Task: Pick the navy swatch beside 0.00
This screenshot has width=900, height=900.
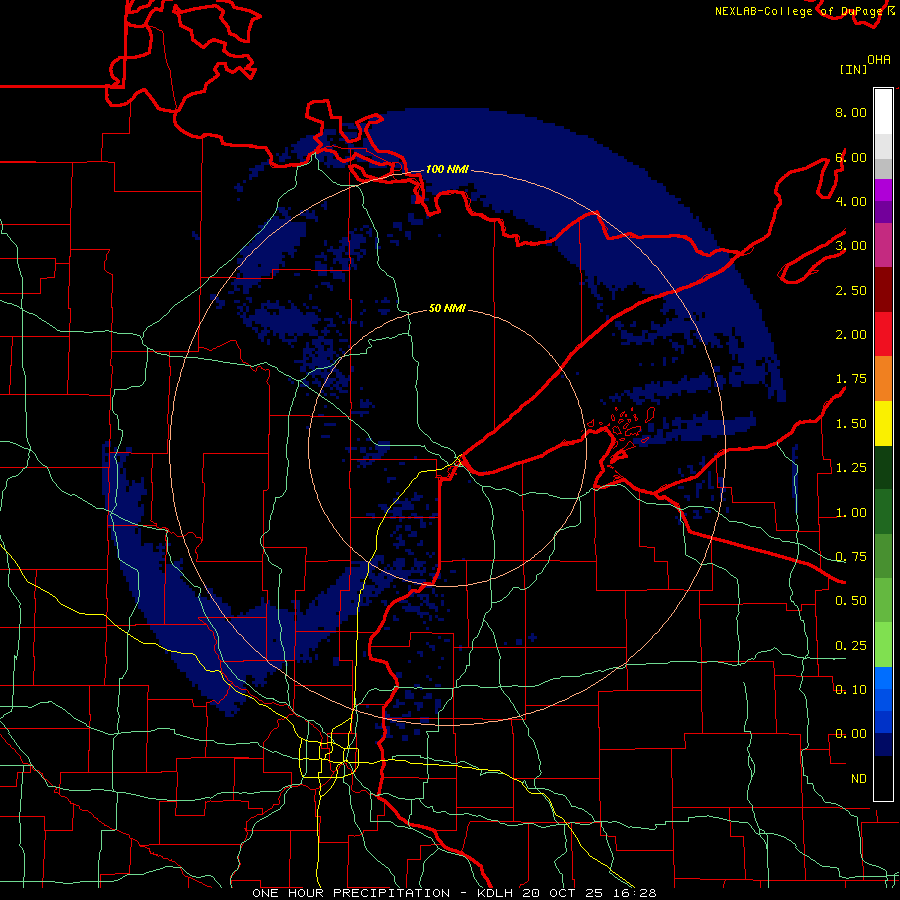Action: click(883, 745)
